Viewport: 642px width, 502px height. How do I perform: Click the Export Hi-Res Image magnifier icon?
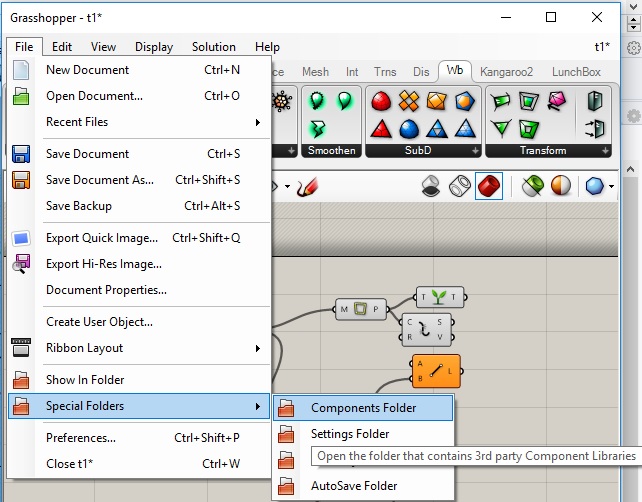(x=21, y=264)
